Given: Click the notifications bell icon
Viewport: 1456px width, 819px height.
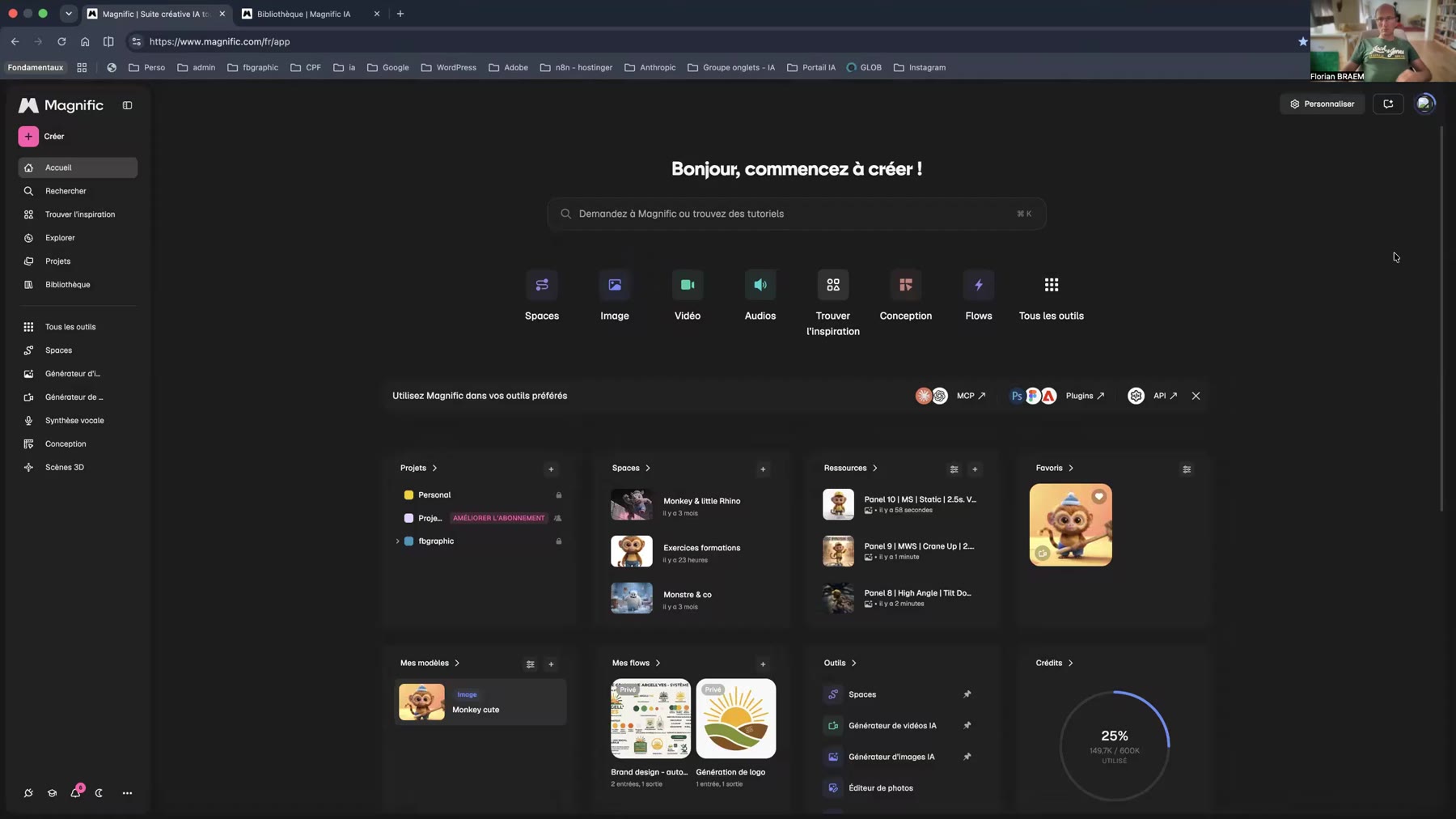Looking at the screenshot, I should pos(75,793).
